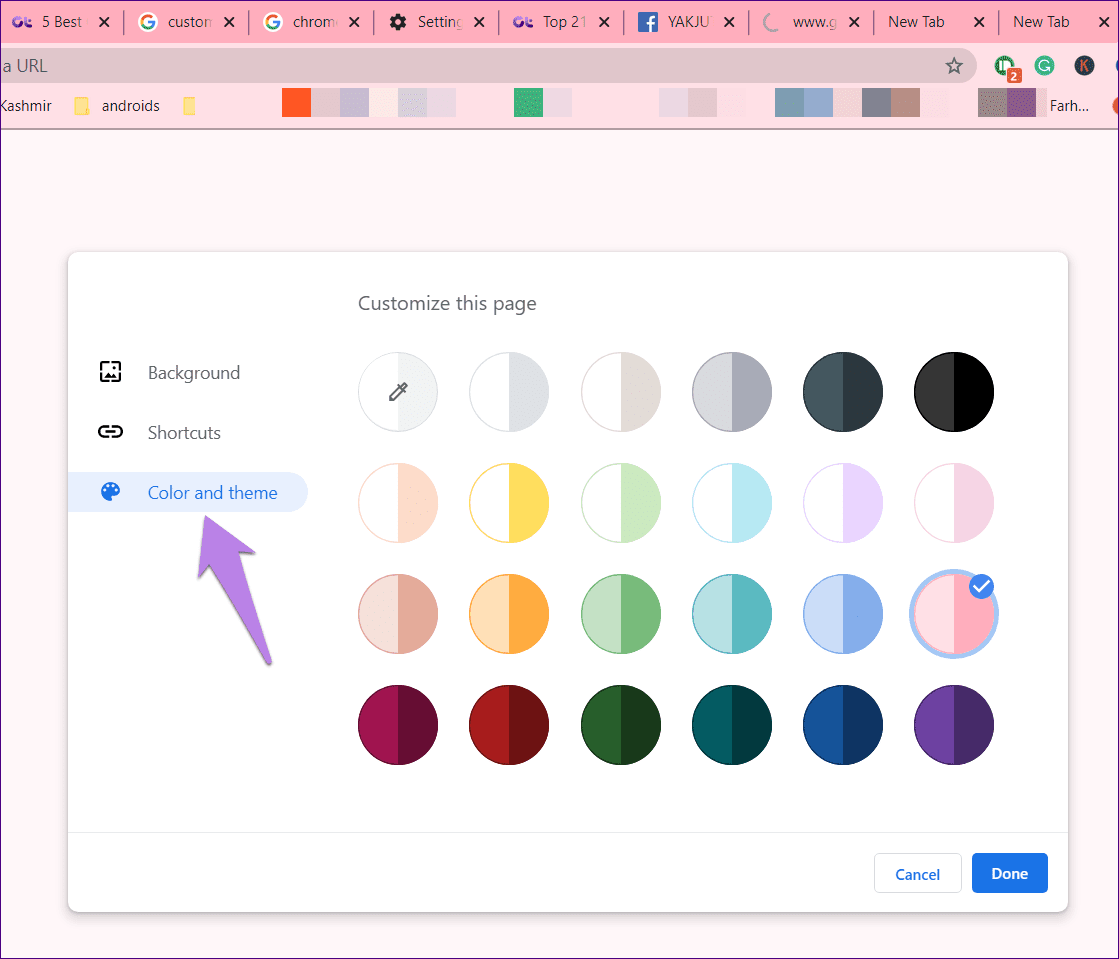Choose the yellow and white theme swatch
This screenshot has width=1119, height=959.
coord(509,503)
